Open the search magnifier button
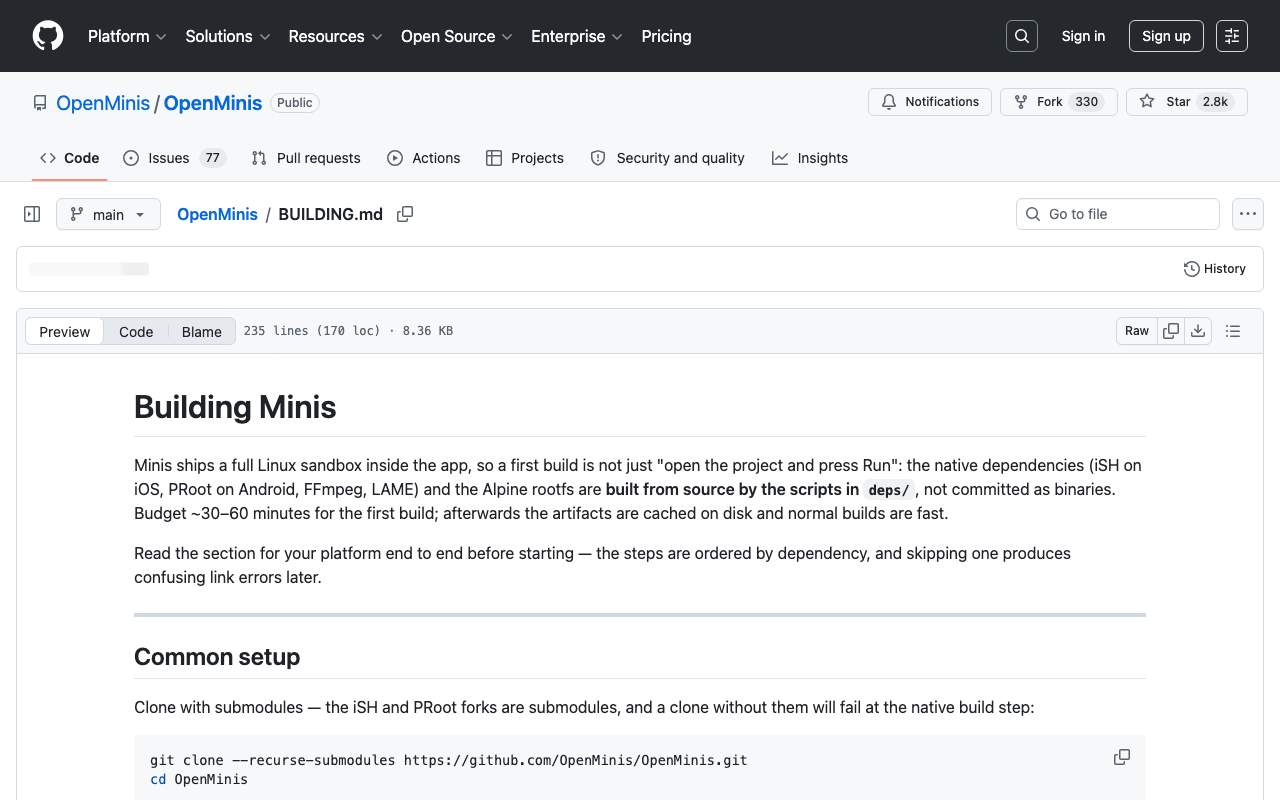The image size is (1280, 800). 1022,36
